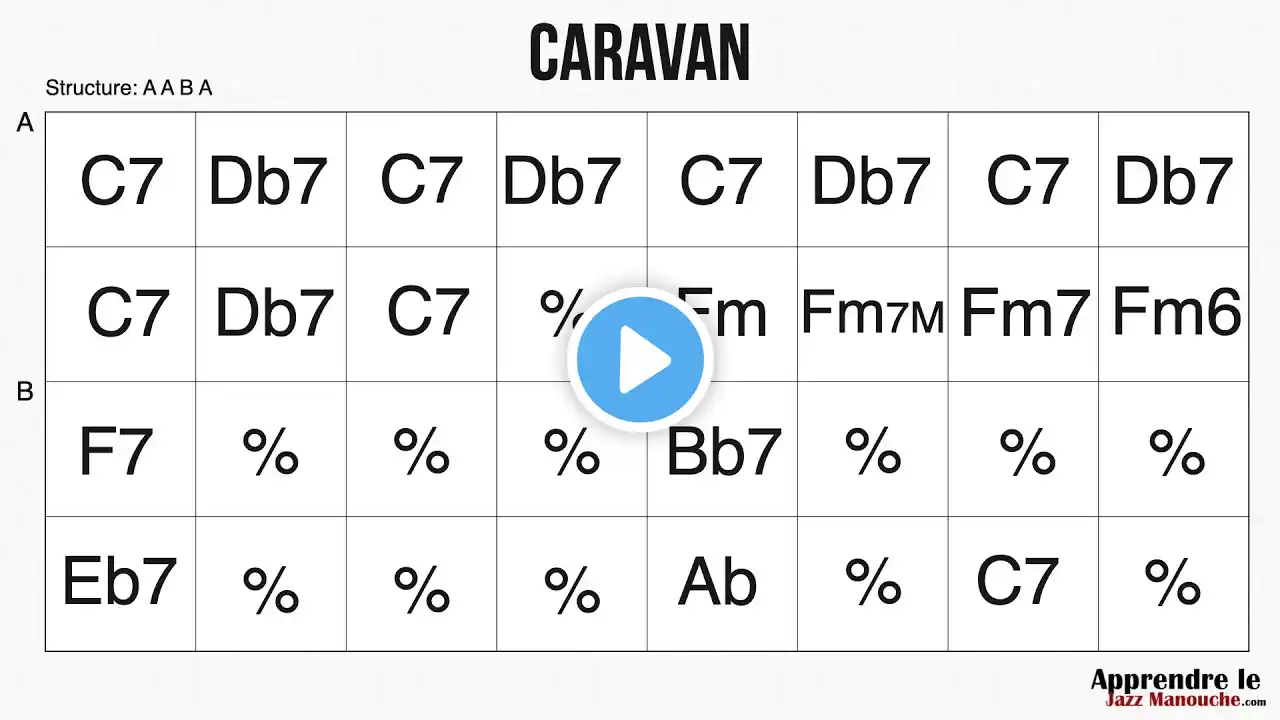This screenshot has height=720, width=1280.
Task: Select the Ab chord cell
Action: [717, 582]
